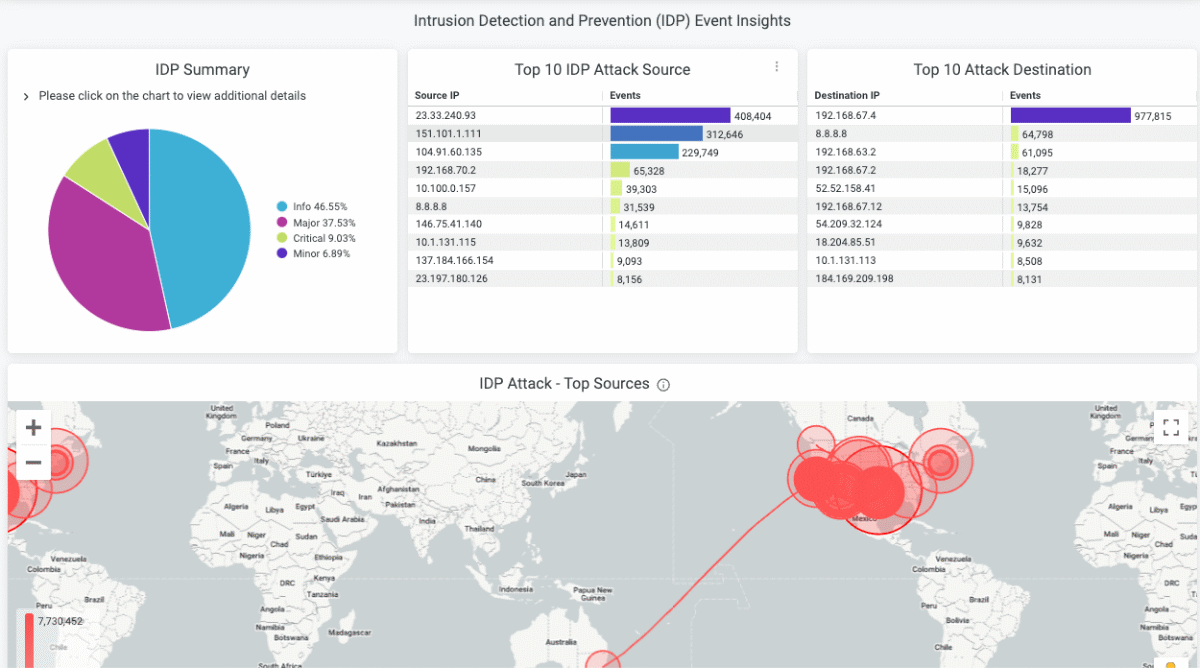Expand the attack map to fullscreen

(1171, 426)
